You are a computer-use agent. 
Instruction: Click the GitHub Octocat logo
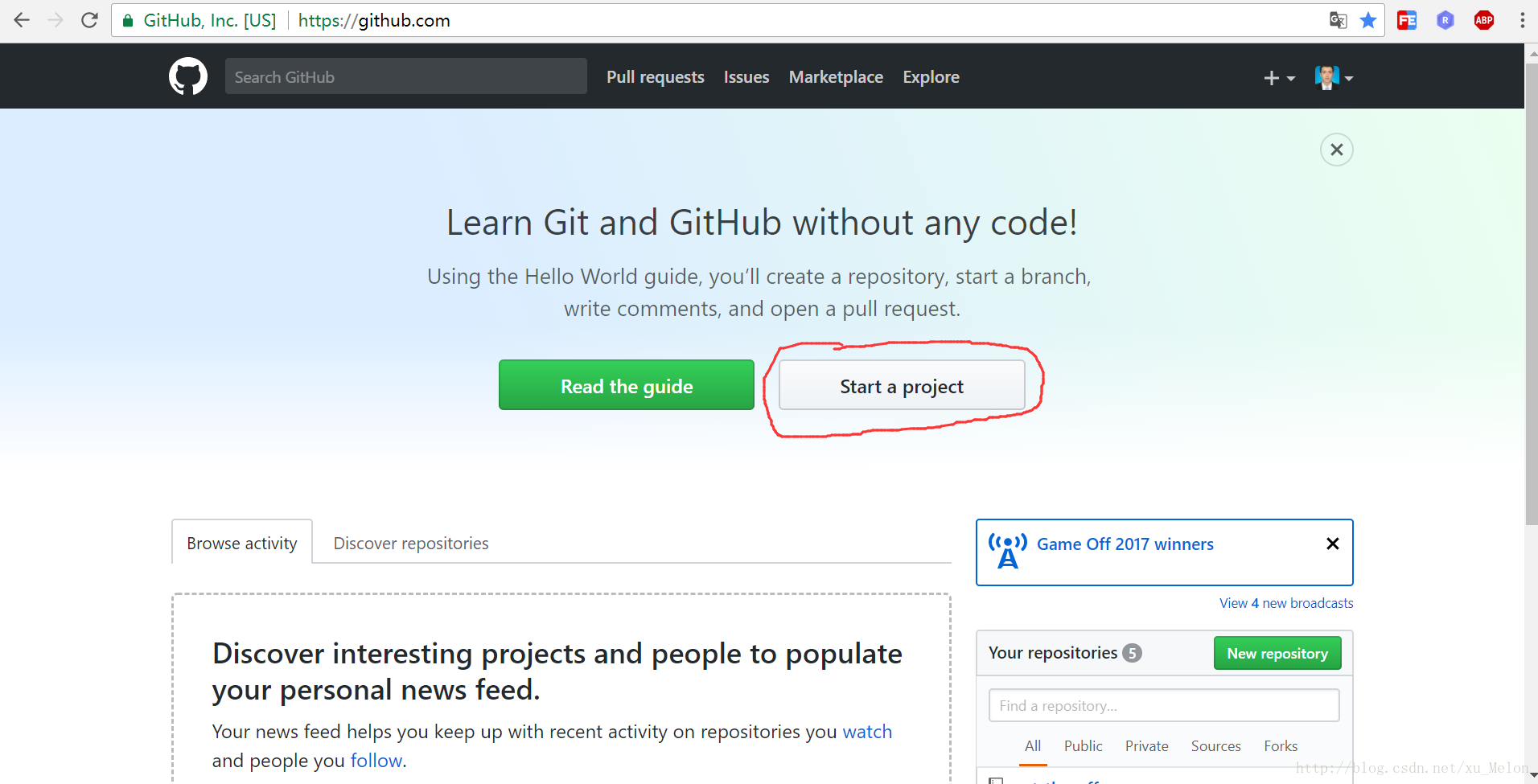click(x=188, y=76)
